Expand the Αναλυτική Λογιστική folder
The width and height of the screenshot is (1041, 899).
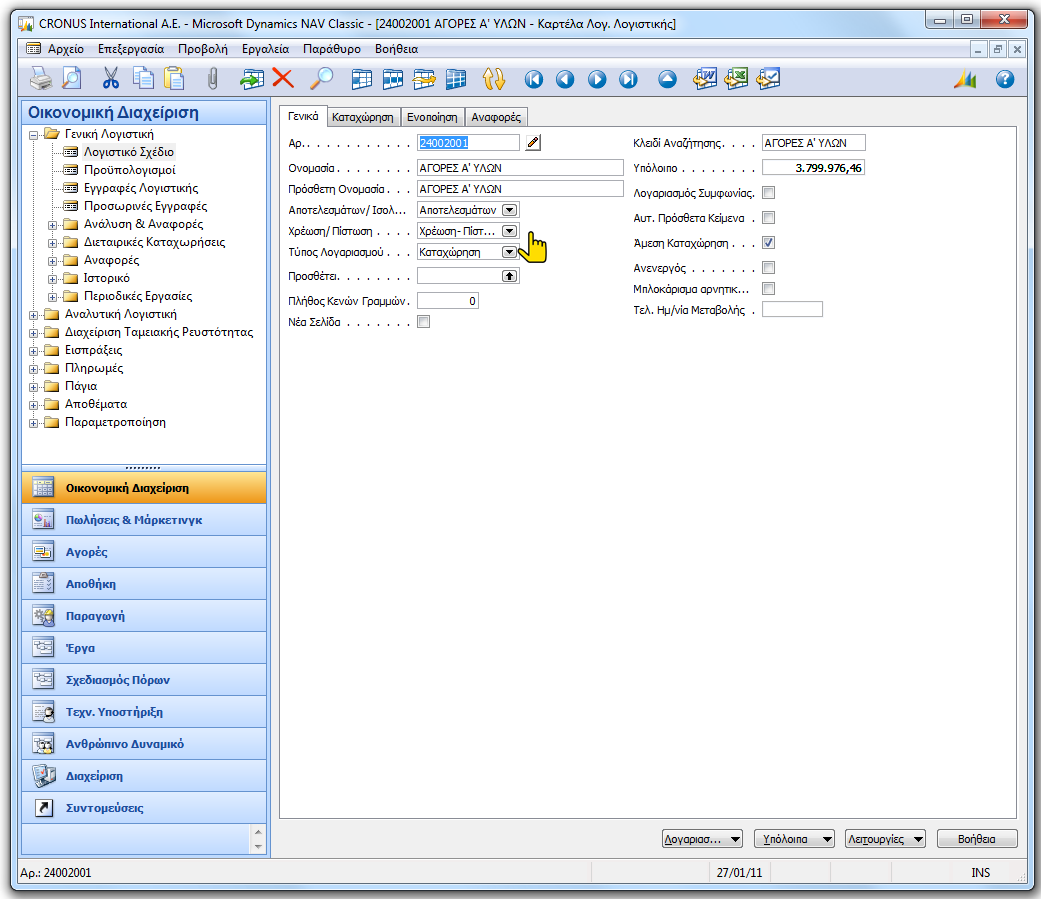coord(33,315)
